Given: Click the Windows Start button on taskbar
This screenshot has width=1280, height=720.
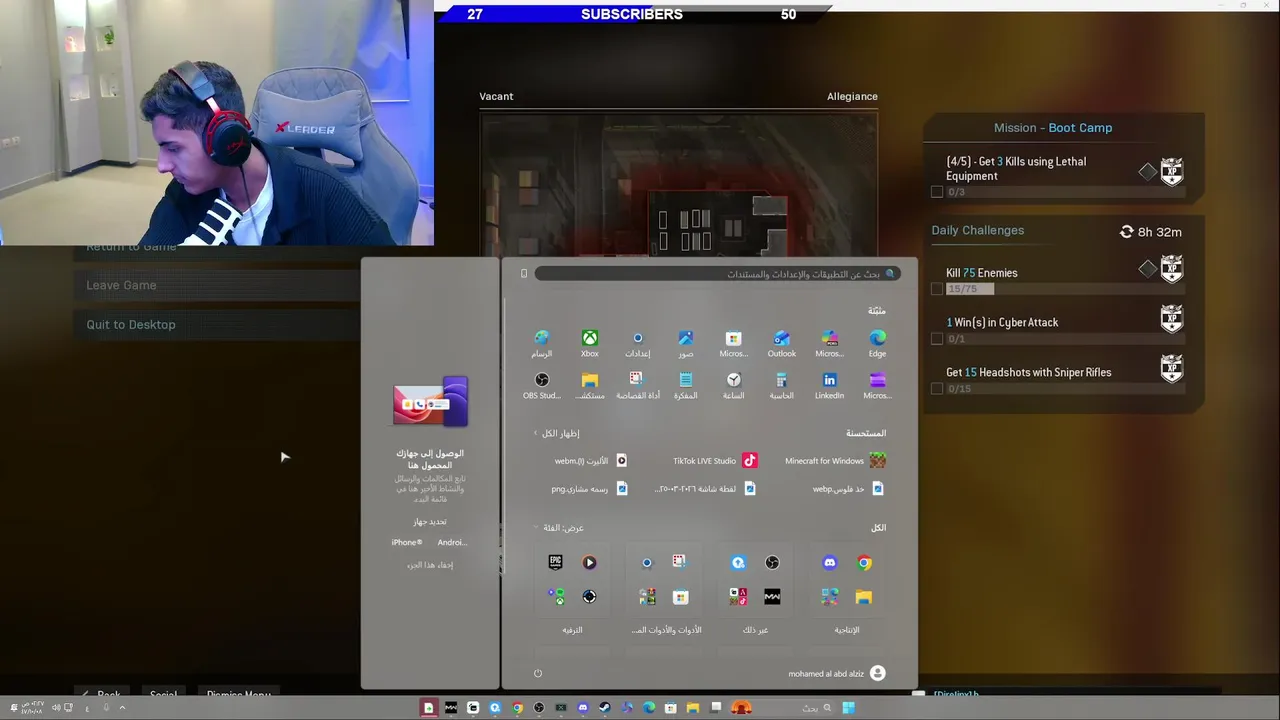Looking at the screenshot, I should click(848, 708).
